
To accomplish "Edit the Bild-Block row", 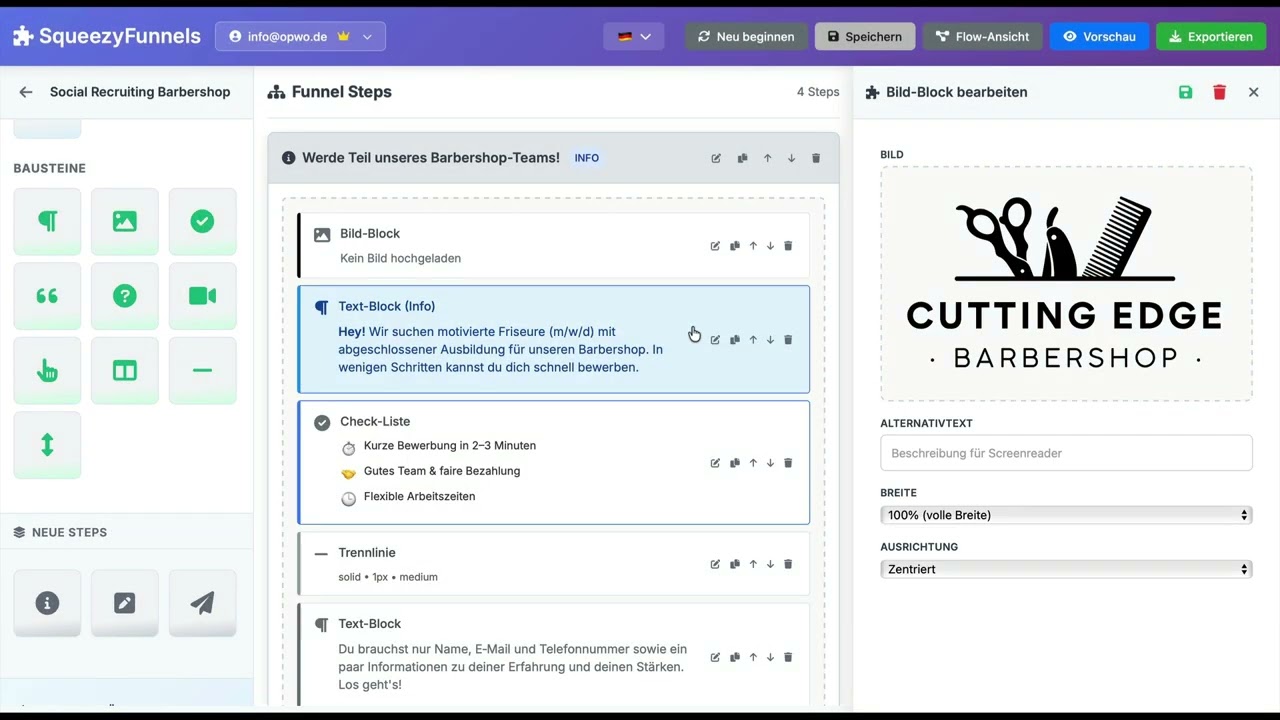I will tap(715, 246).
